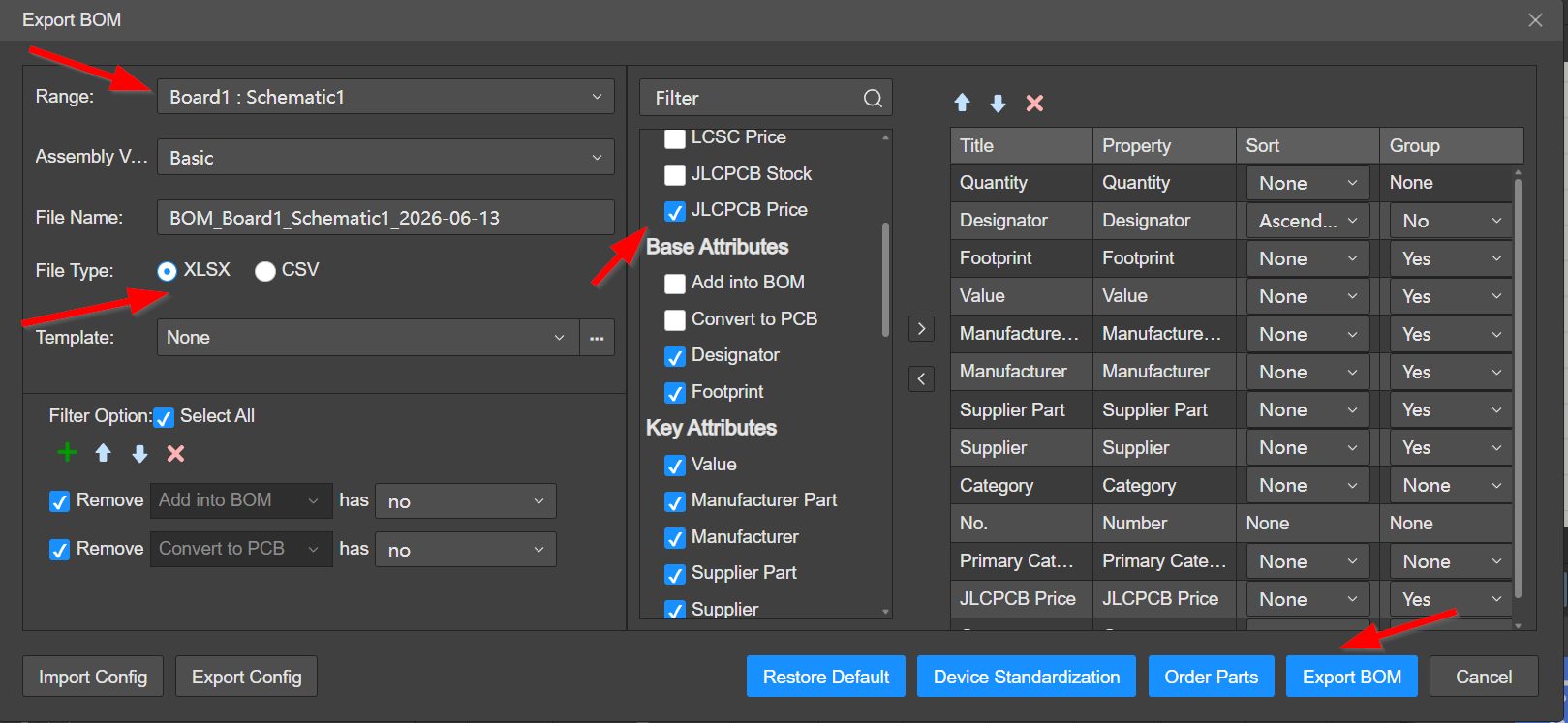Open the Assembly Variant dropdown
The width and height of the screenshot is (1568, 723).
[385, 157]
